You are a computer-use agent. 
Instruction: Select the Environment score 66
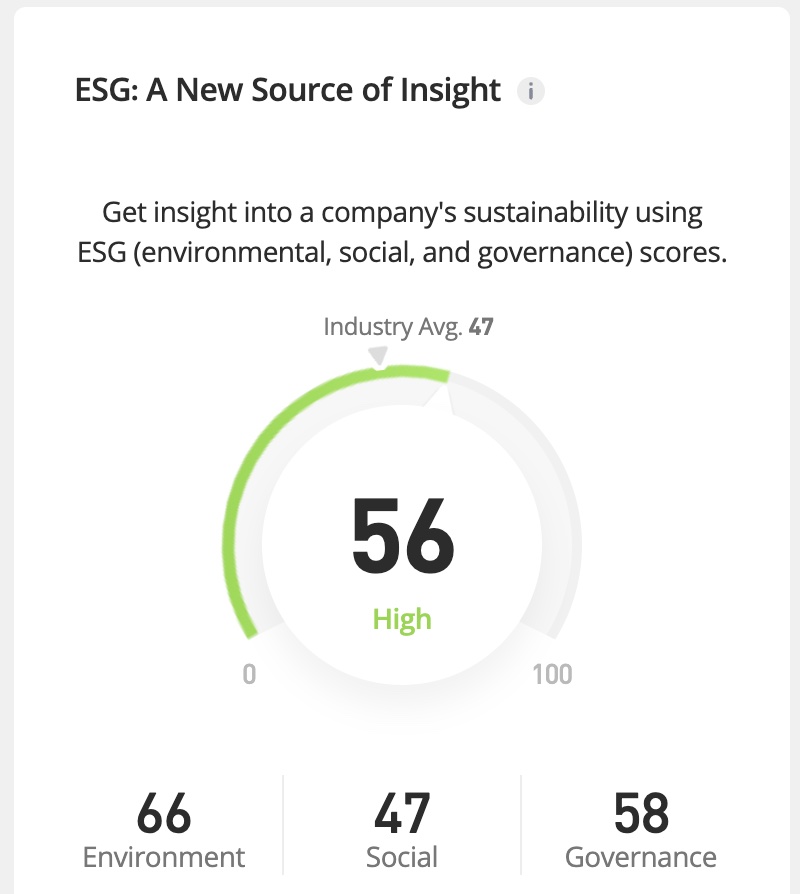pyautogui.click(x=164, y=814)
